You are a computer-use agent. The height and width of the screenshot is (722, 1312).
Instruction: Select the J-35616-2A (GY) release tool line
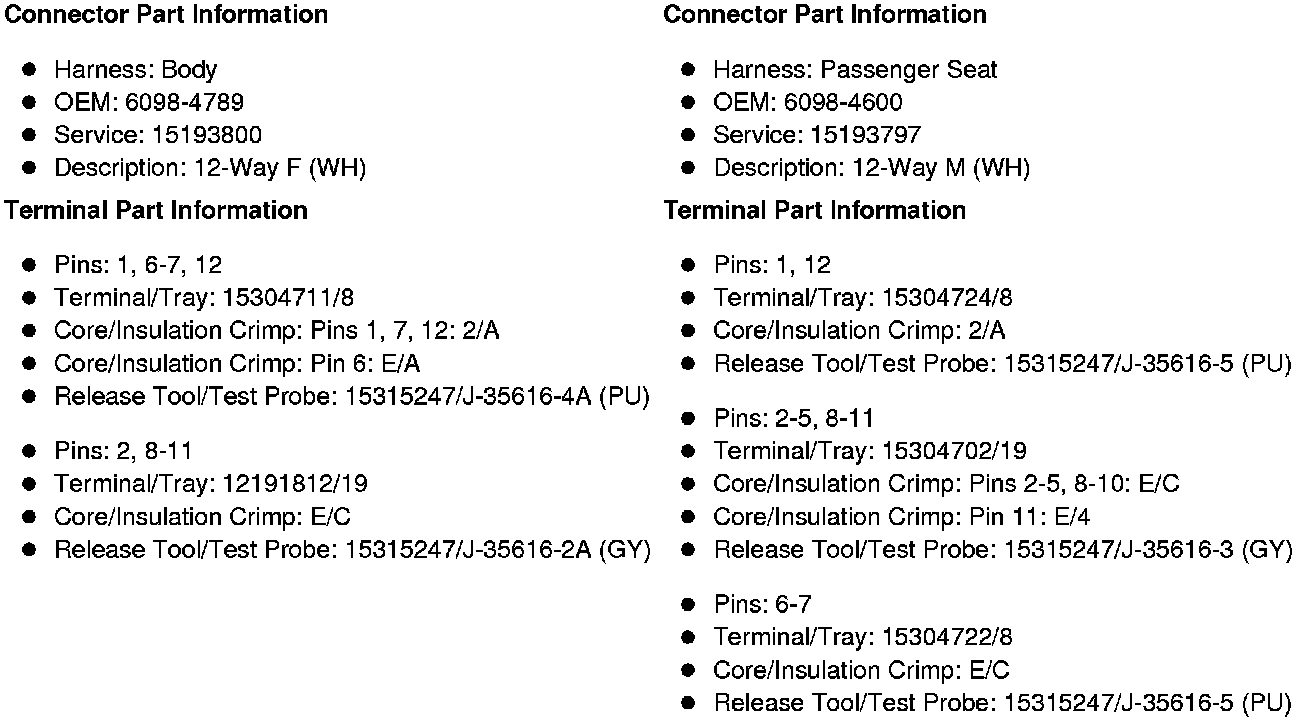pyautogui.click(x=353, y=550)
